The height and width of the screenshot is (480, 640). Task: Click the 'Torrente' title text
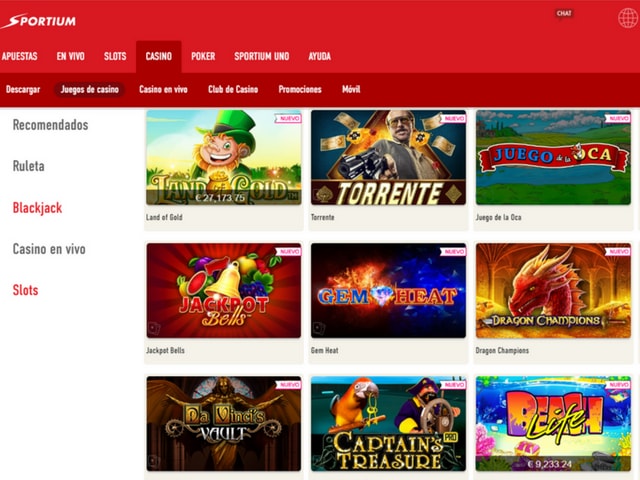[x=322, y=217]
